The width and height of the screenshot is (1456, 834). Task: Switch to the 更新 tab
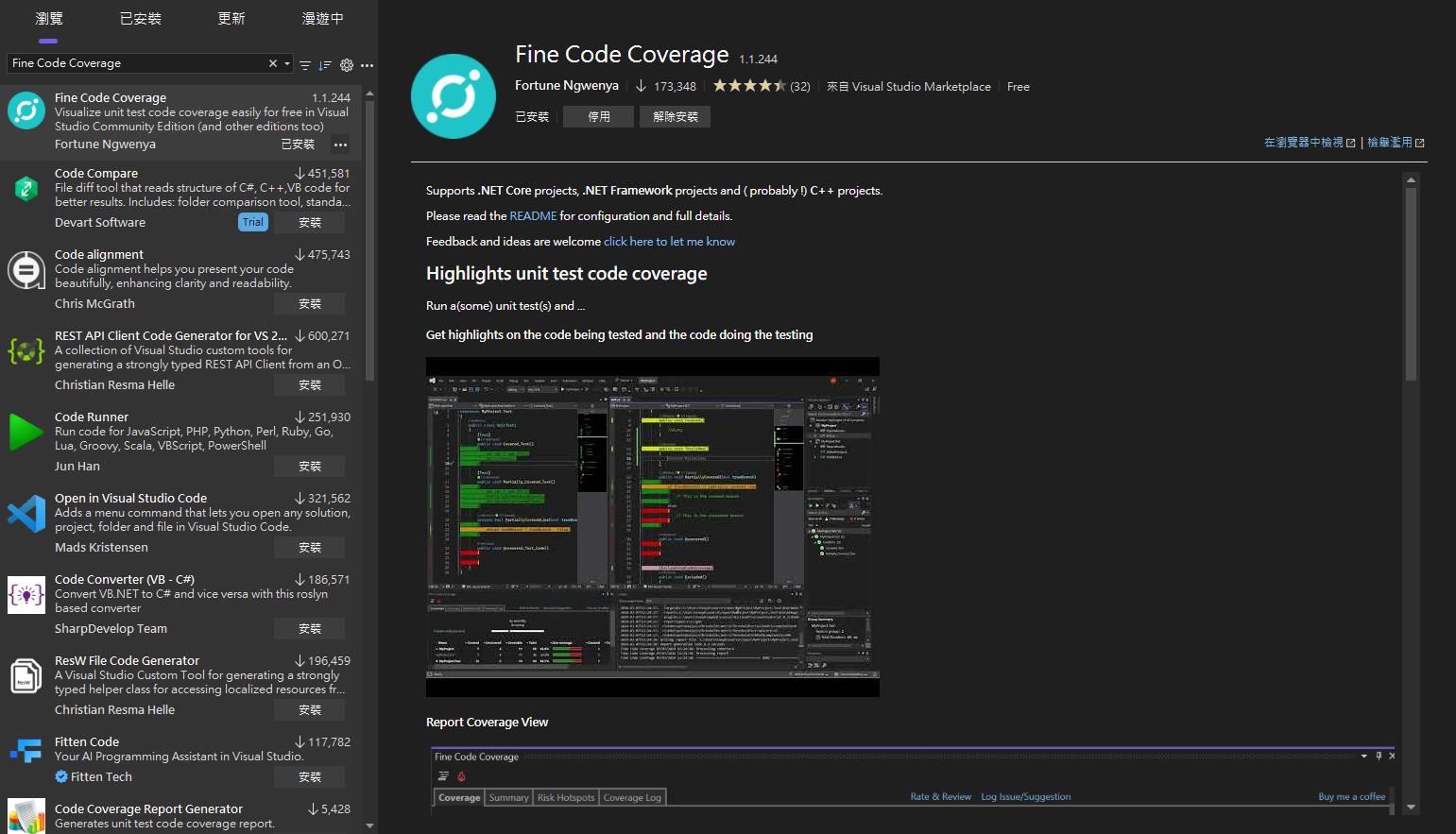pyautogui.click(x=231, y=19)
